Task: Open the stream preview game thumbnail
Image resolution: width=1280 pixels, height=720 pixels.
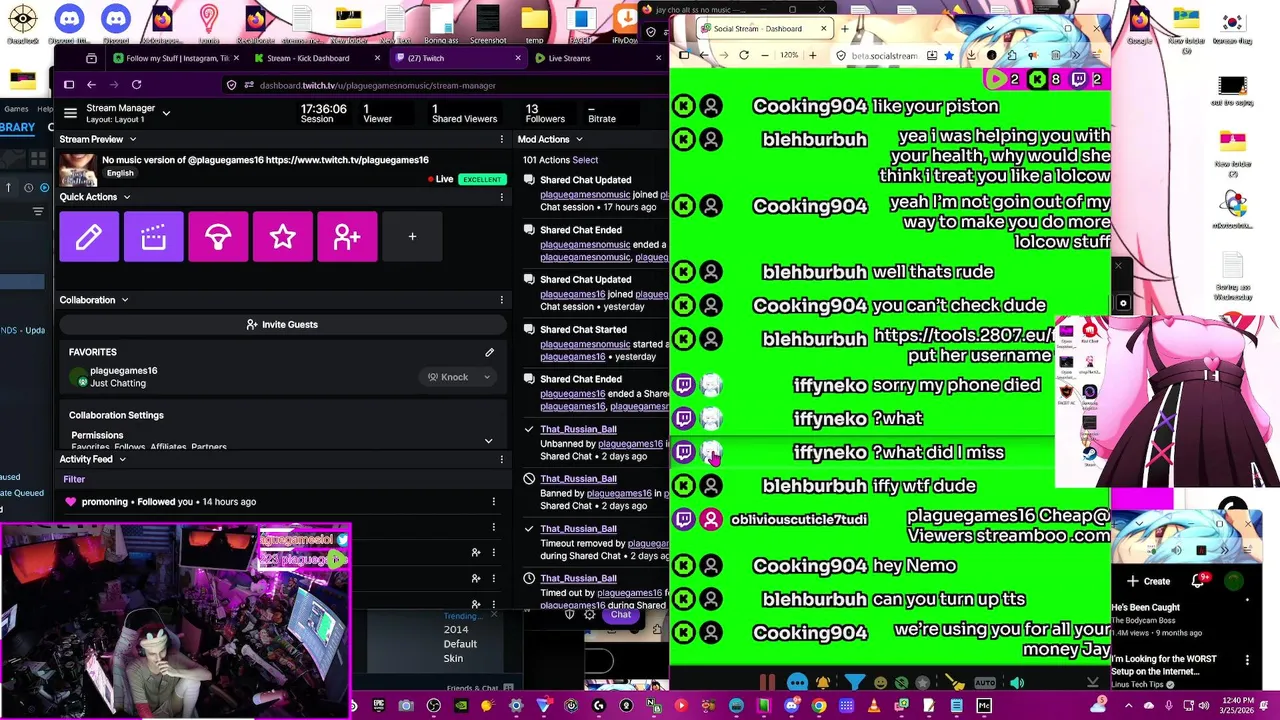Action: (x=78, y=171)
